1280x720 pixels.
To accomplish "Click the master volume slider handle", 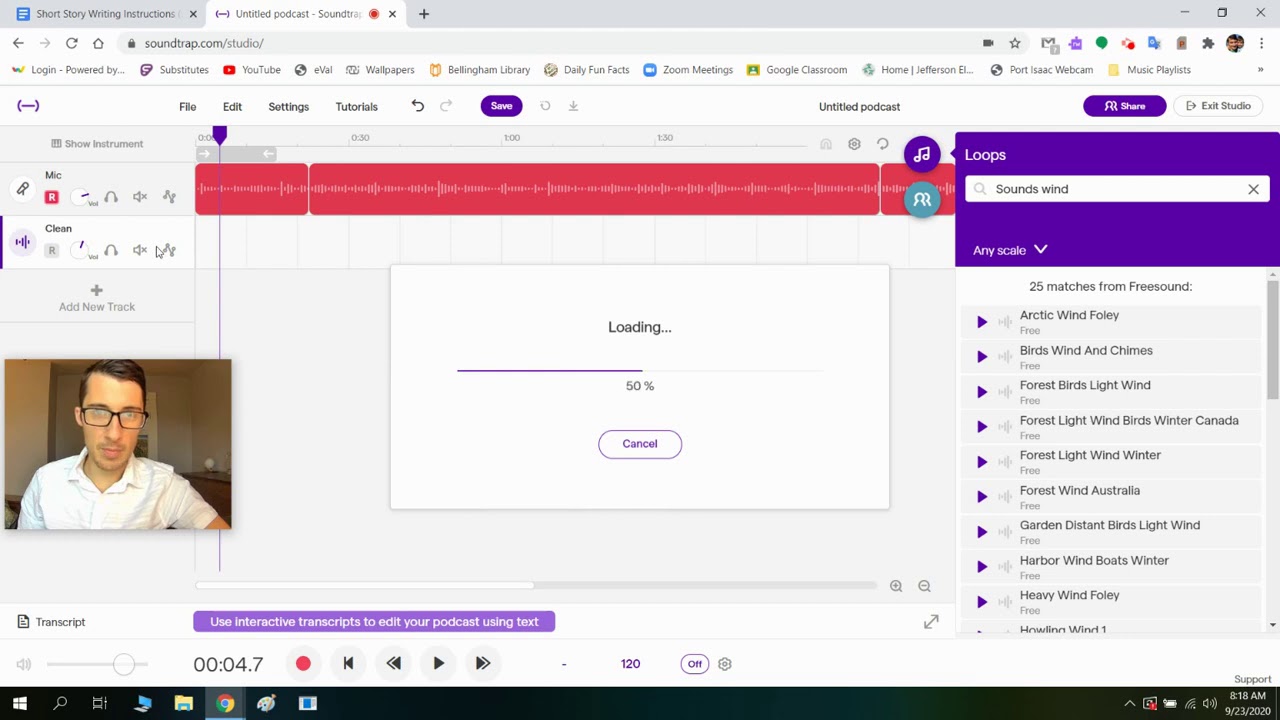I will coord(123,664).
